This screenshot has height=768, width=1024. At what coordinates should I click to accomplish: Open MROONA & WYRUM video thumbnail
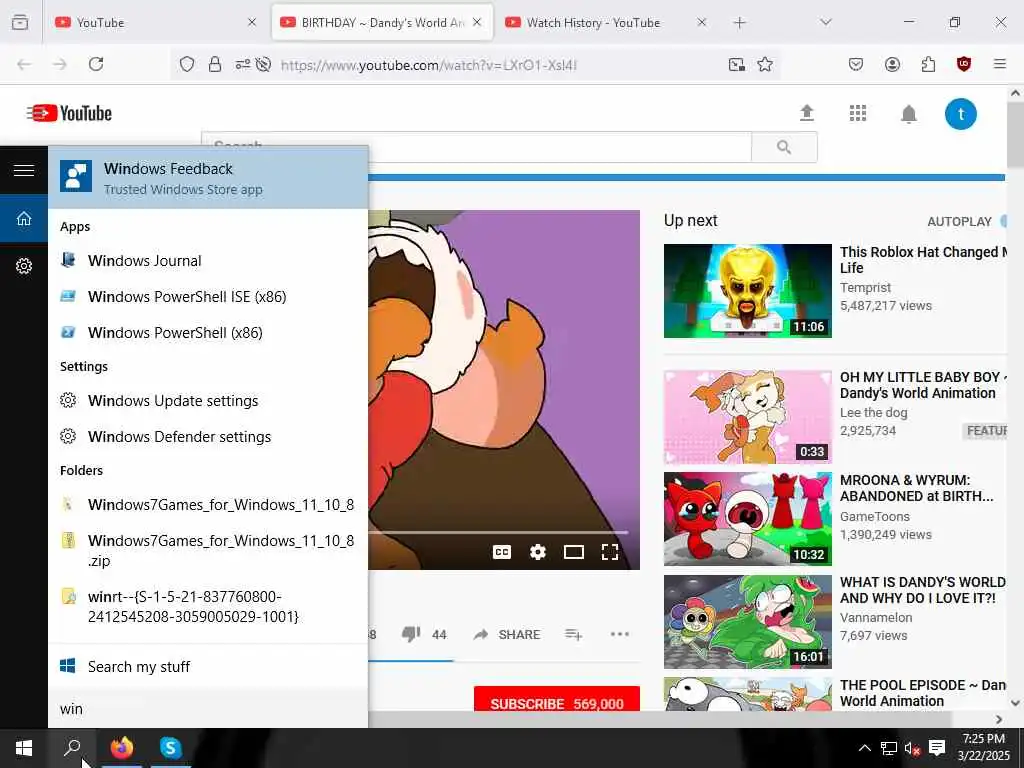(x=748, y=519)
